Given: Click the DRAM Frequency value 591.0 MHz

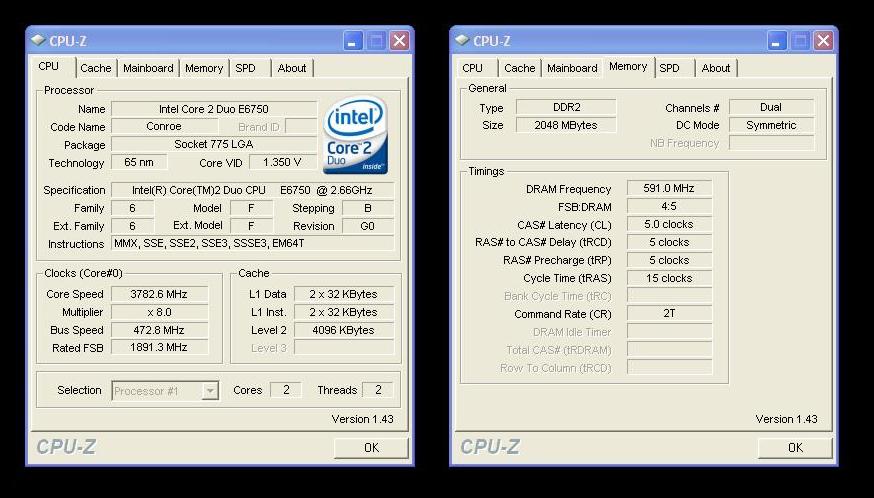Looking at the screenshot, I should coord(669,188).
